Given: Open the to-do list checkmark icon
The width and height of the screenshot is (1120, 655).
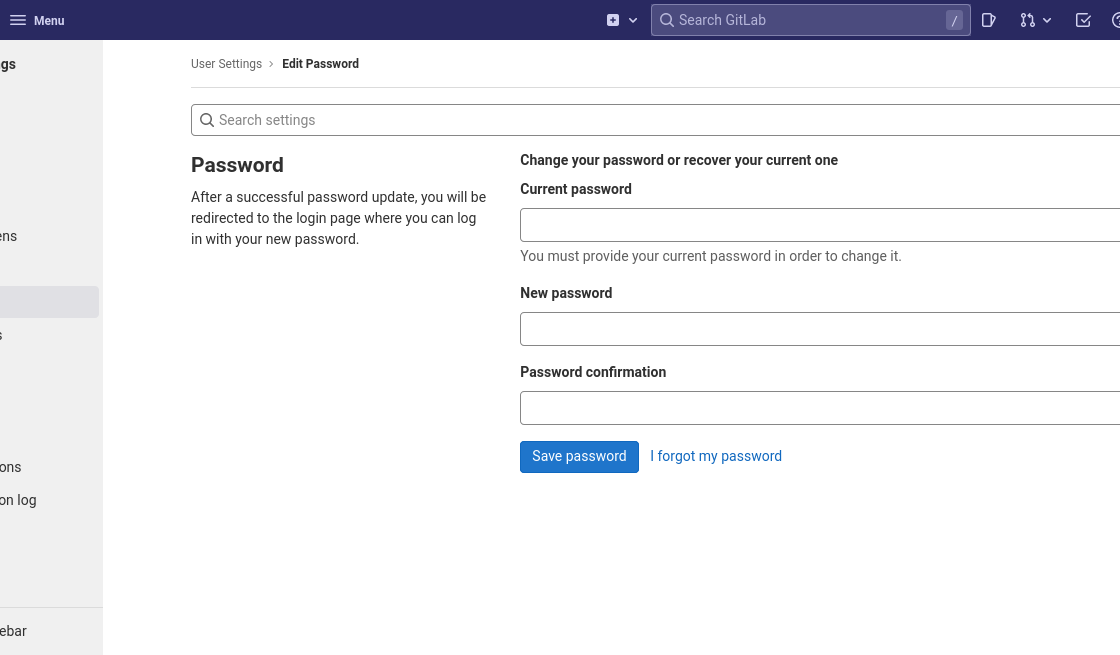Looking at the screenshot, I should click(x=1082, y=20).
